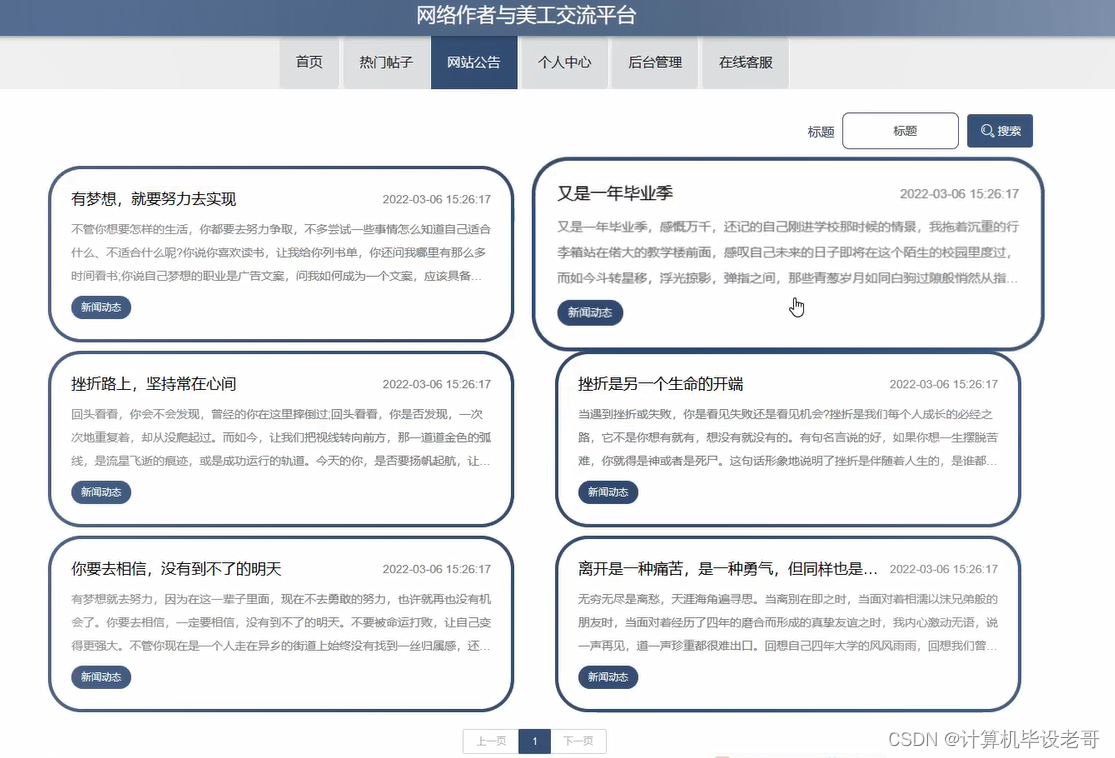Click the date on 挫折路上 card
1115x758 pixels.
click(x=437, y=385)
